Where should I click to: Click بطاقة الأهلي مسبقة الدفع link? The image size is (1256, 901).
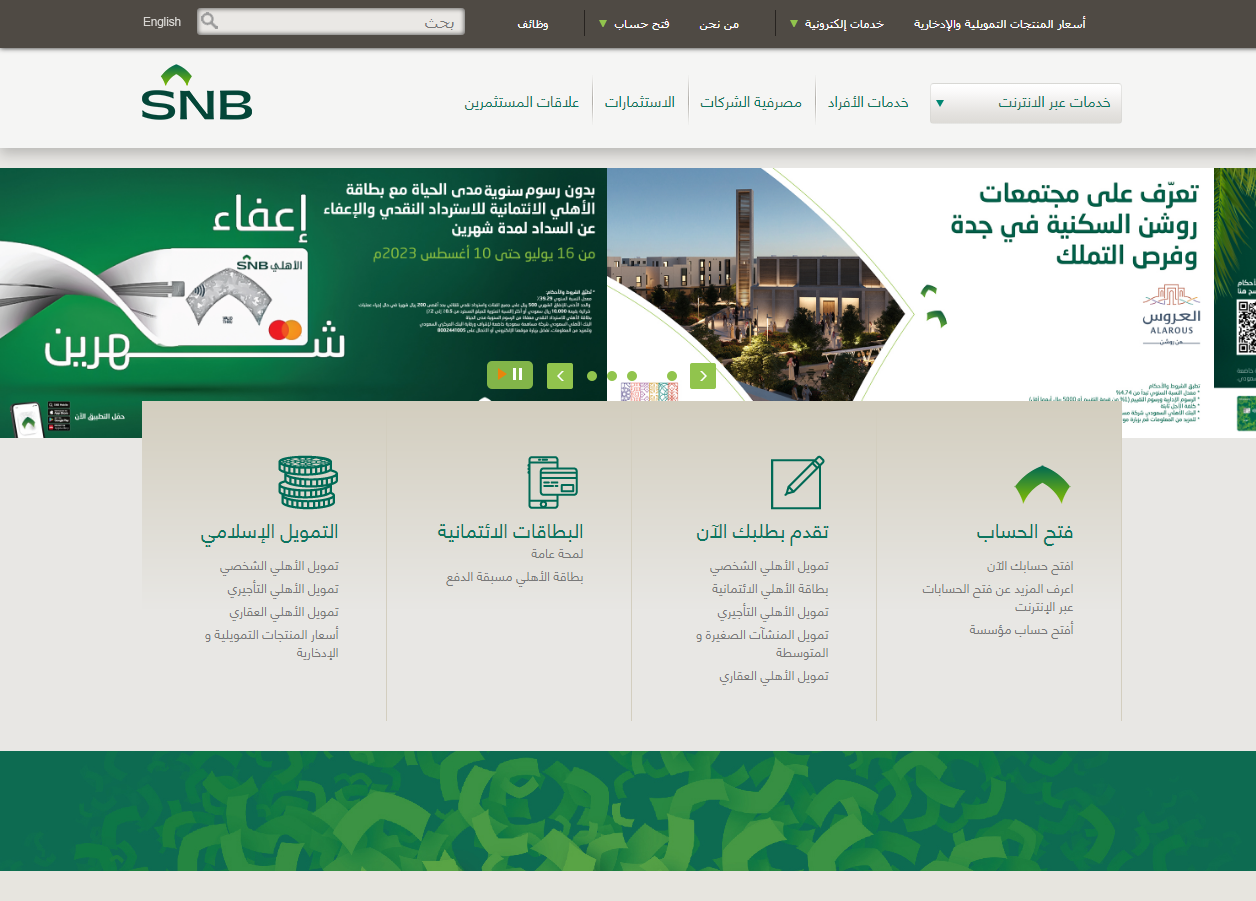tap(514, 577)
